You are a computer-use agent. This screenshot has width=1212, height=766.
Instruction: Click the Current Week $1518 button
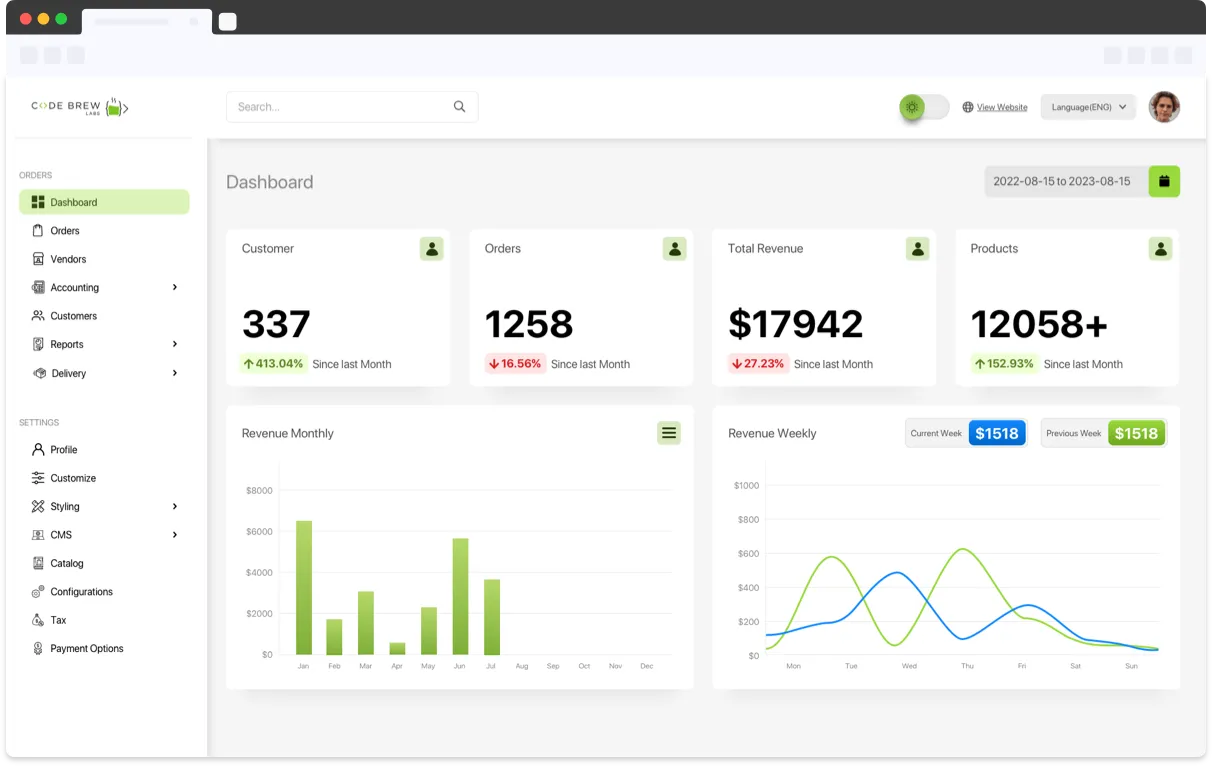(996, 433)
